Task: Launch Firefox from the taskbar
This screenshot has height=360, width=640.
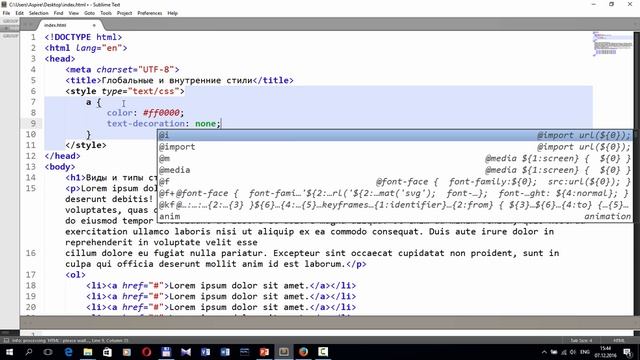Action: tap(303, 352)
